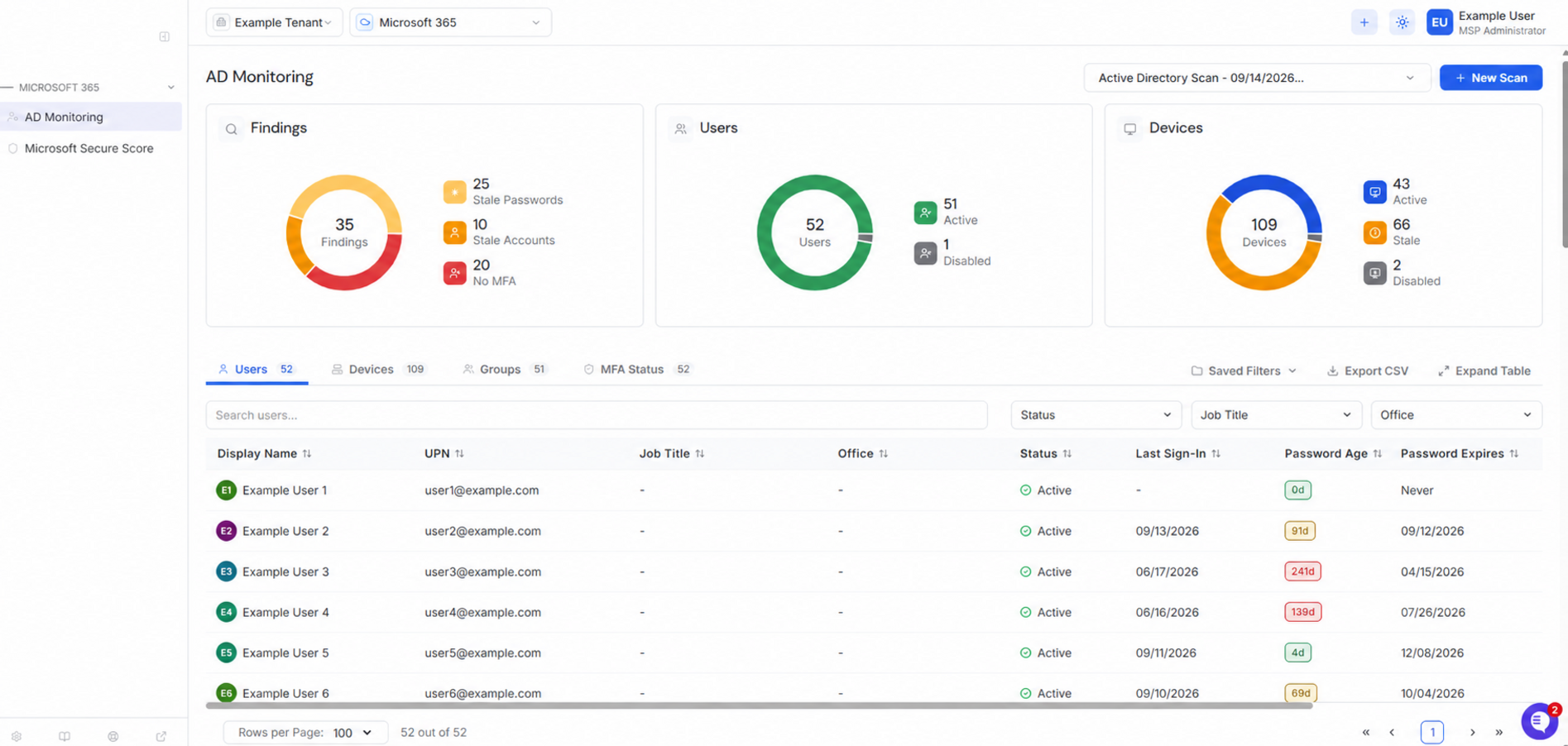Click the settings gear icon in sidebar footer

click(x=17, y=736)
